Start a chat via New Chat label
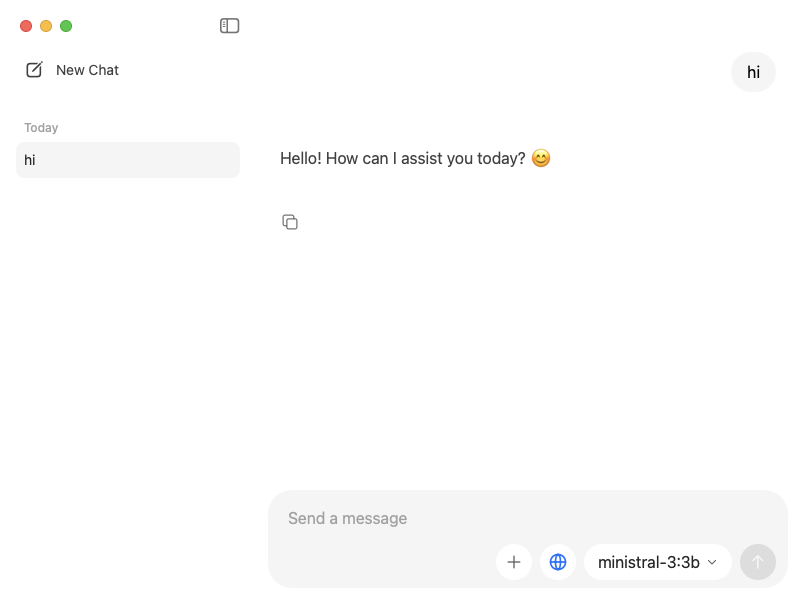Screen dimensions: 800x600 [87, 70]
